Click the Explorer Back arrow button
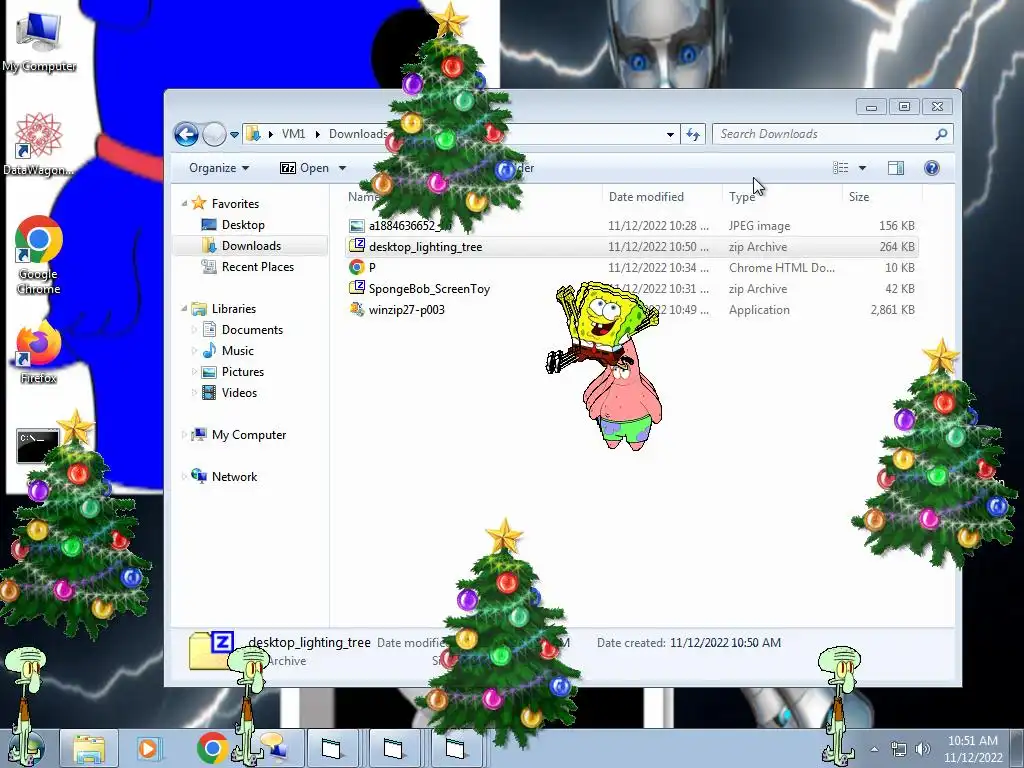The image size is (1024, 768). click(186, 135)
